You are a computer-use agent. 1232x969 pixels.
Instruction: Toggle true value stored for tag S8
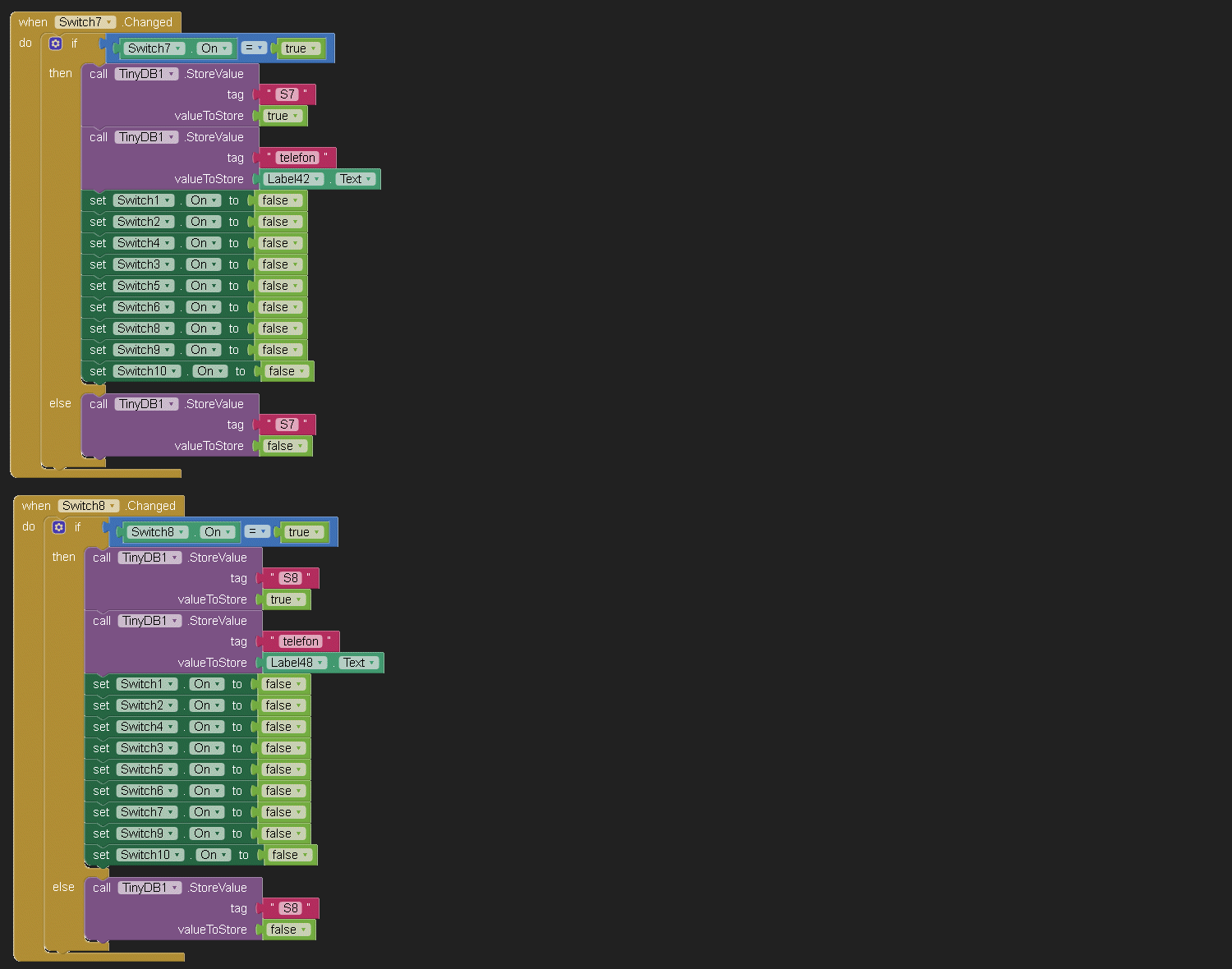[285, 599]
